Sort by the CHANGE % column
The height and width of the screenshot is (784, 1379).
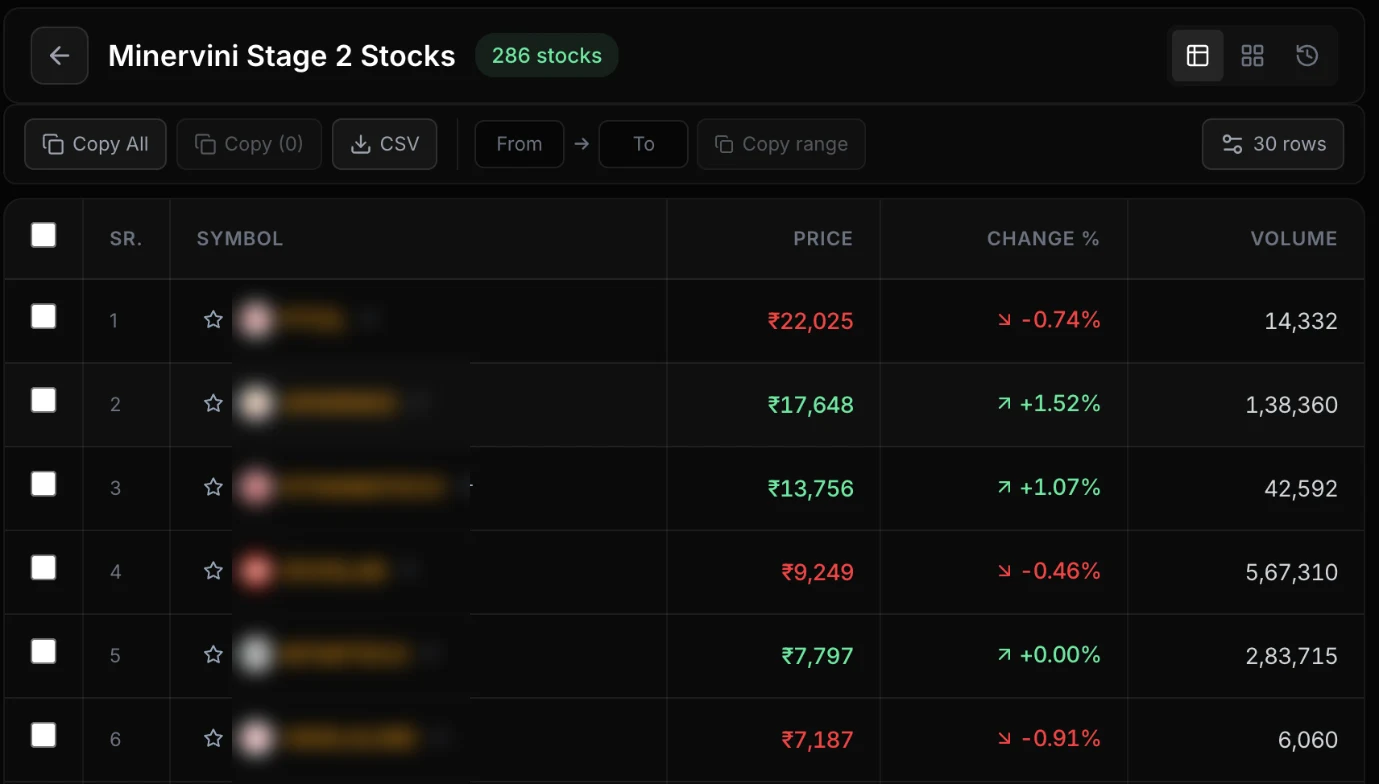(x=1043, y=239)
